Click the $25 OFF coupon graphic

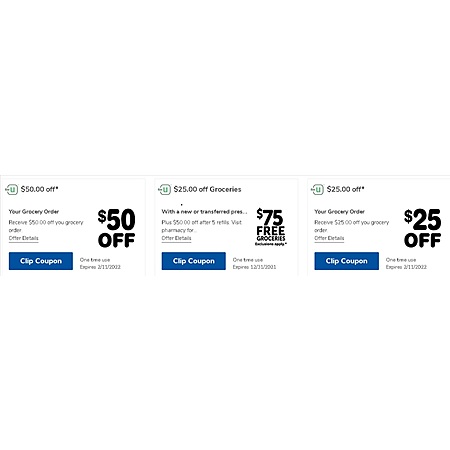[x=422, y=228]
